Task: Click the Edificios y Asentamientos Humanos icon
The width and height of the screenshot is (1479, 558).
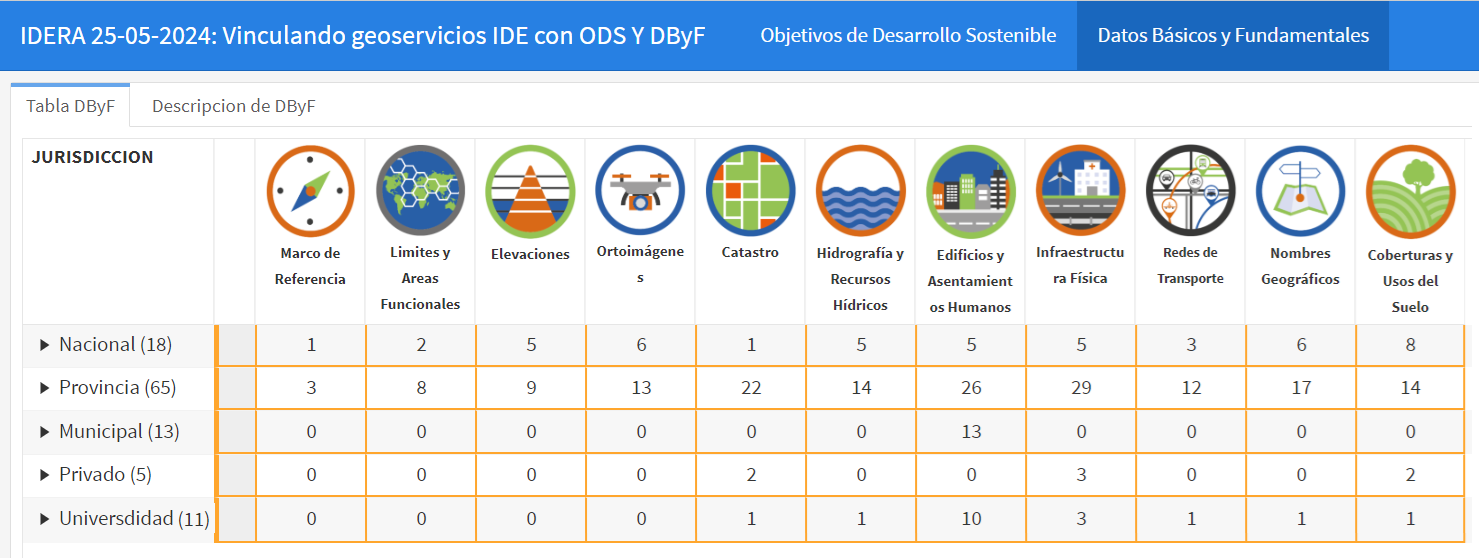Action: 970,191
